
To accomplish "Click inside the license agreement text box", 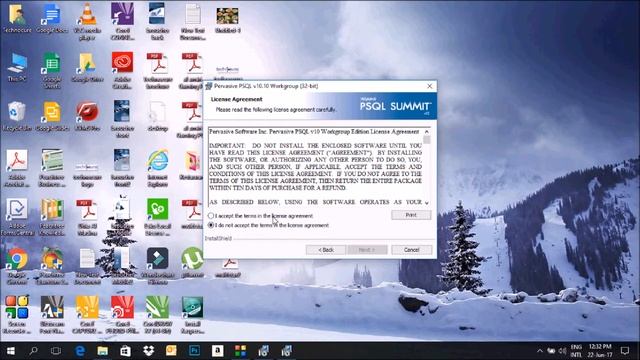I will (x=316, y=167).
